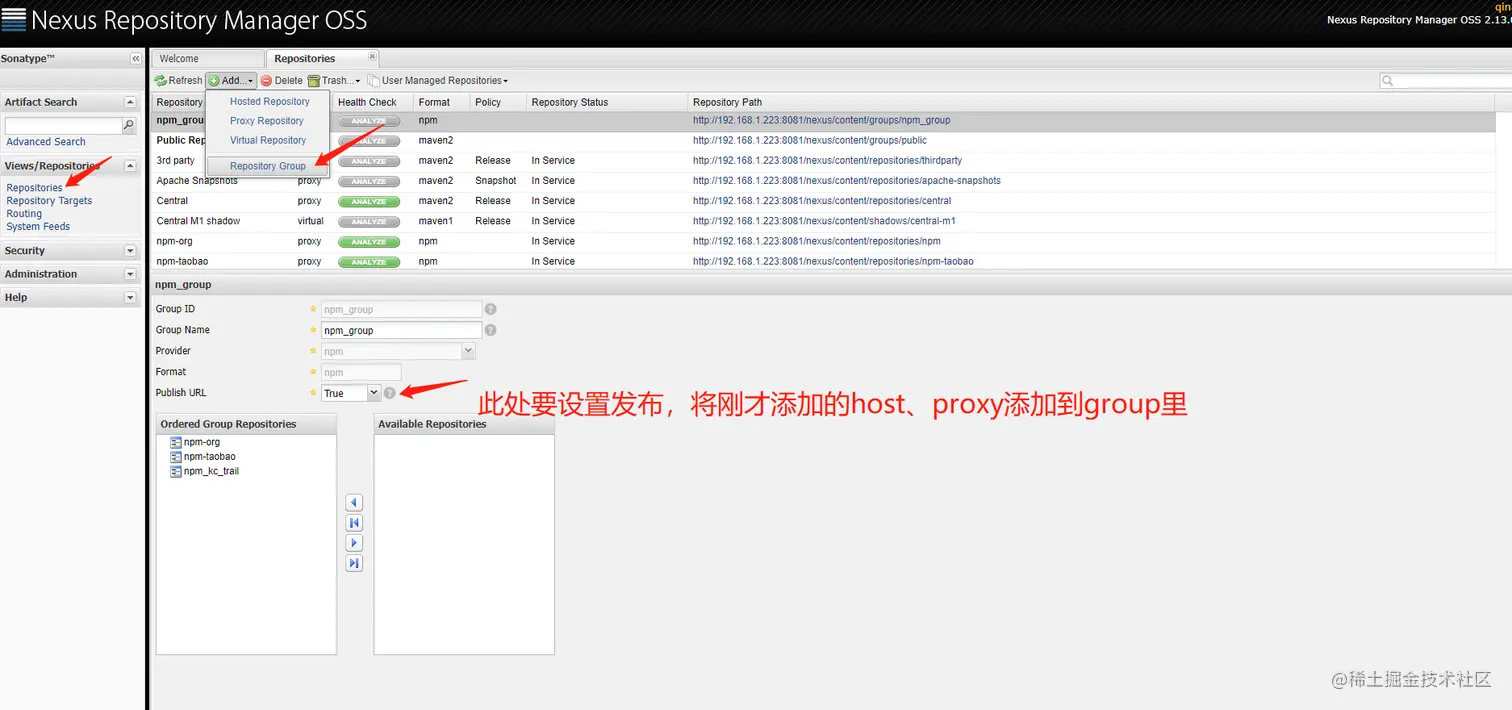Click the Group Name input field
The height and width of the screenshot is (710, 1512).
tap(401, 330)
